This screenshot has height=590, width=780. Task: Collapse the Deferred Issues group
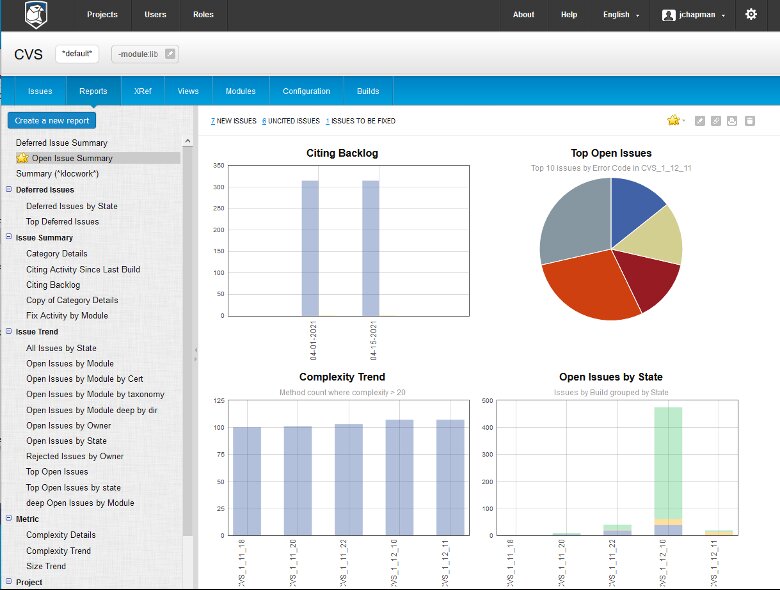[x=9, y=190]
